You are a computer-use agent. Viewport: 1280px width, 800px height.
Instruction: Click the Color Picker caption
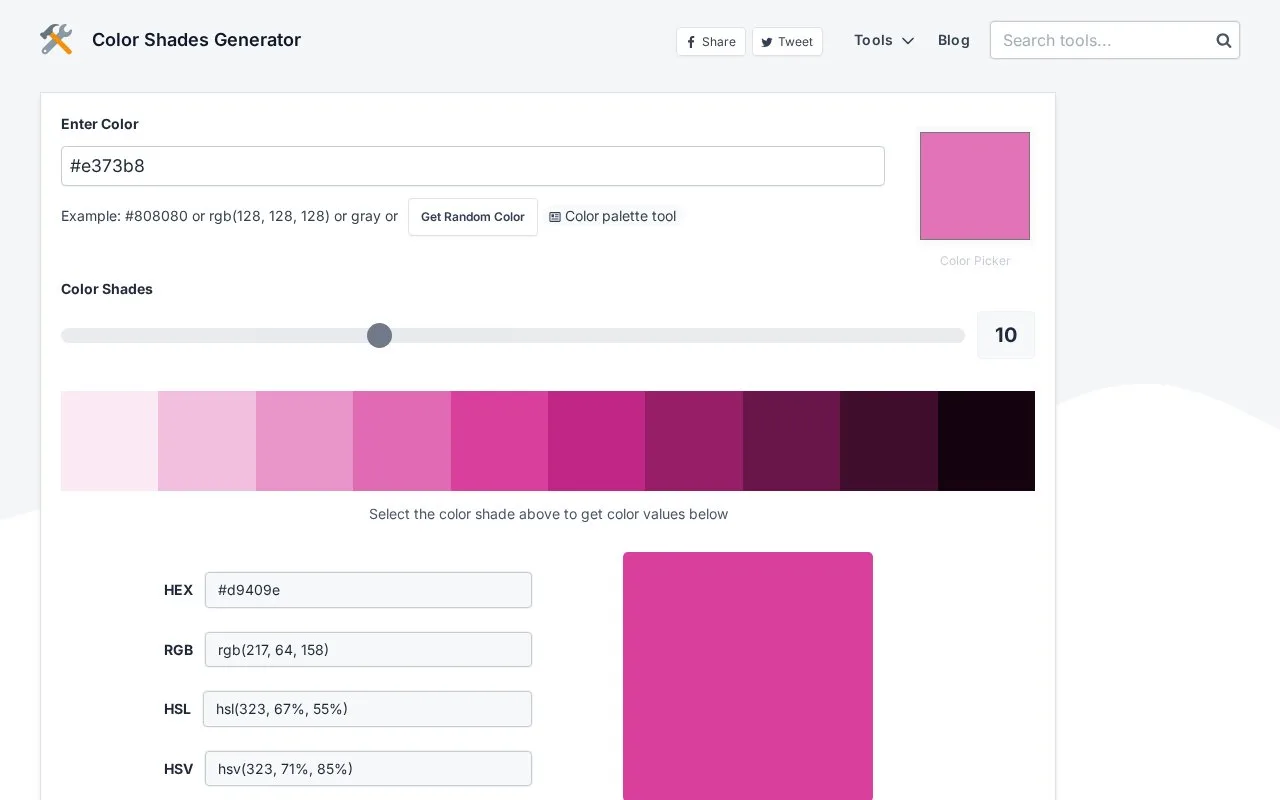click(975, 261)
